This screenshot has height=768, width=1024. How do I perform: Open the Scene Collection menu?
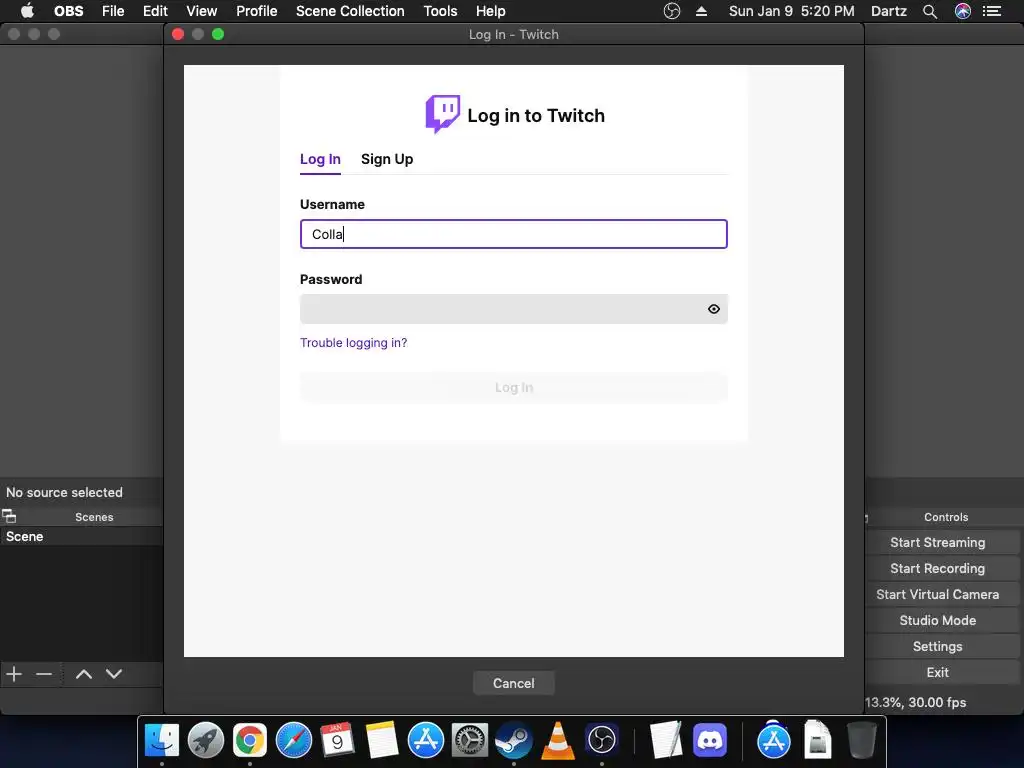pos(350,11)
